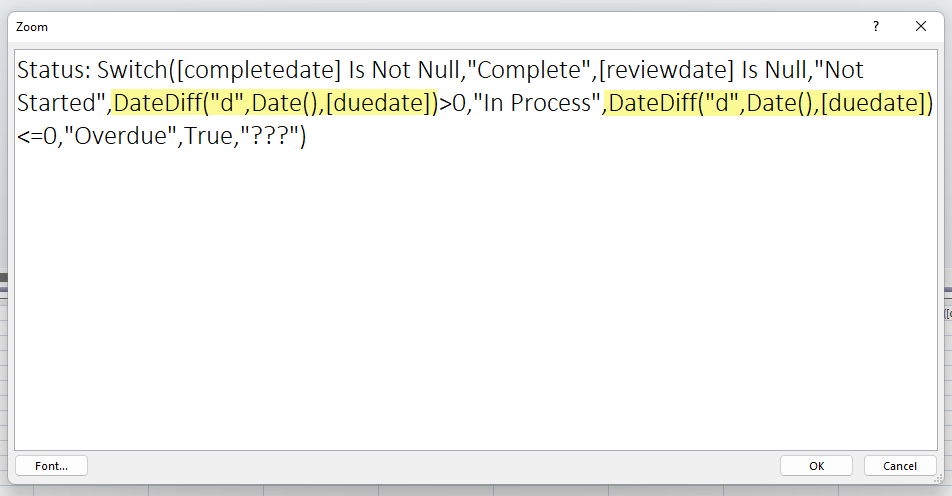Confirm the expression with OK
This screenshot has width=952, height=496.
pyautogui.click(x=816, y=466)
